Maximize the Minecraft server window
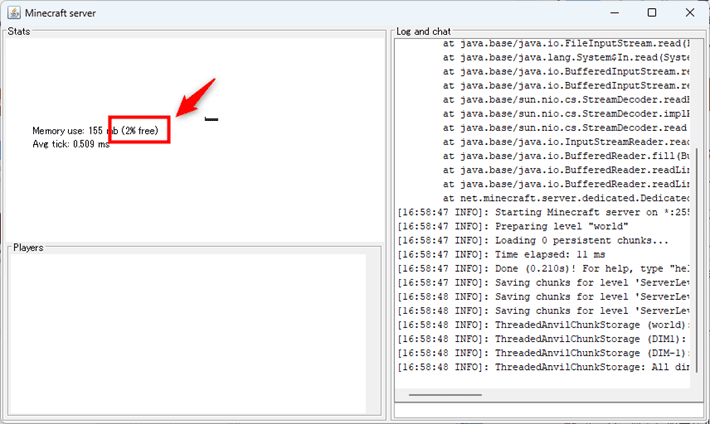The height and width of the screenshot is (424, 710). pyautogui.click(x=652, y=13)
